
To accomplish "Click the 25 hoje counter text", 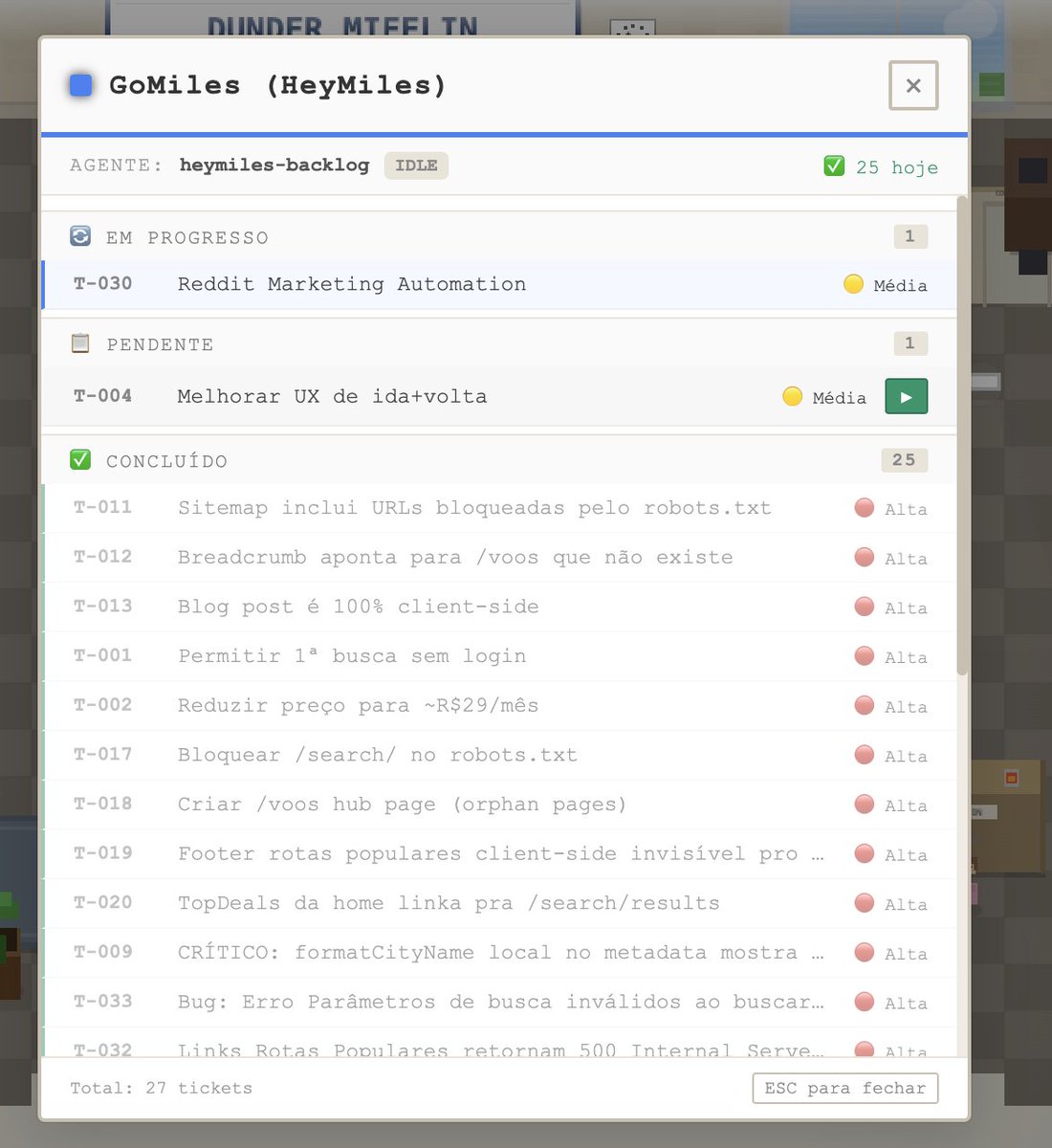I will (897, 167).
